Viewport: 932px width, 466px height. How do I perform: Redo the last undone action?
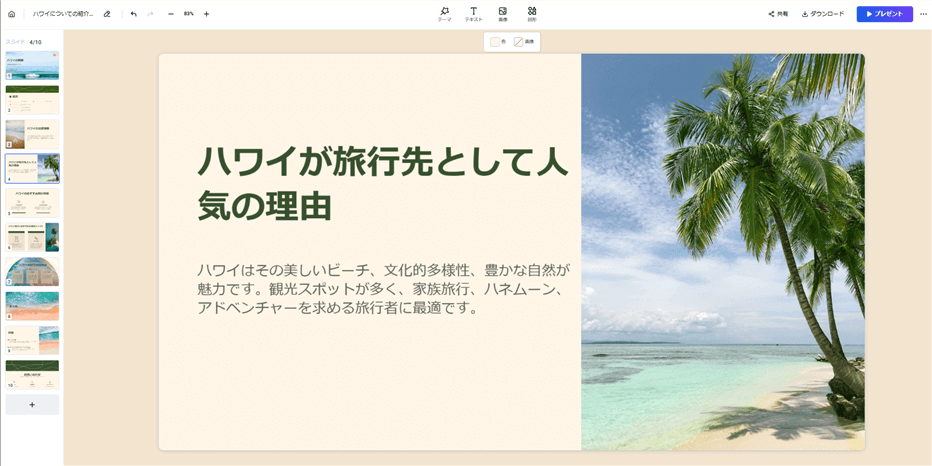point(150,14)
